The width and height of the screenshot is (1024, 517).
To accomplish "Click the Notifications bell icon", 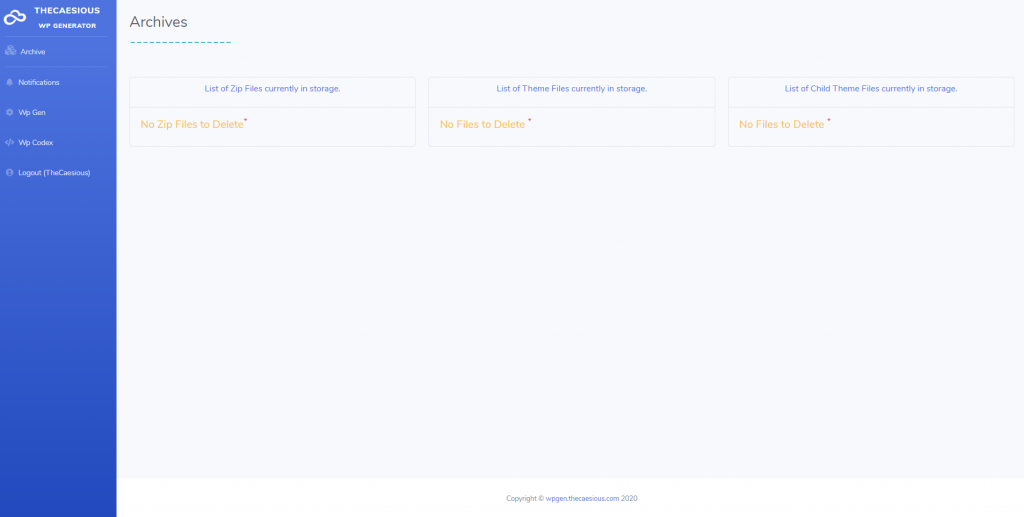I will [x=10, y=82].
